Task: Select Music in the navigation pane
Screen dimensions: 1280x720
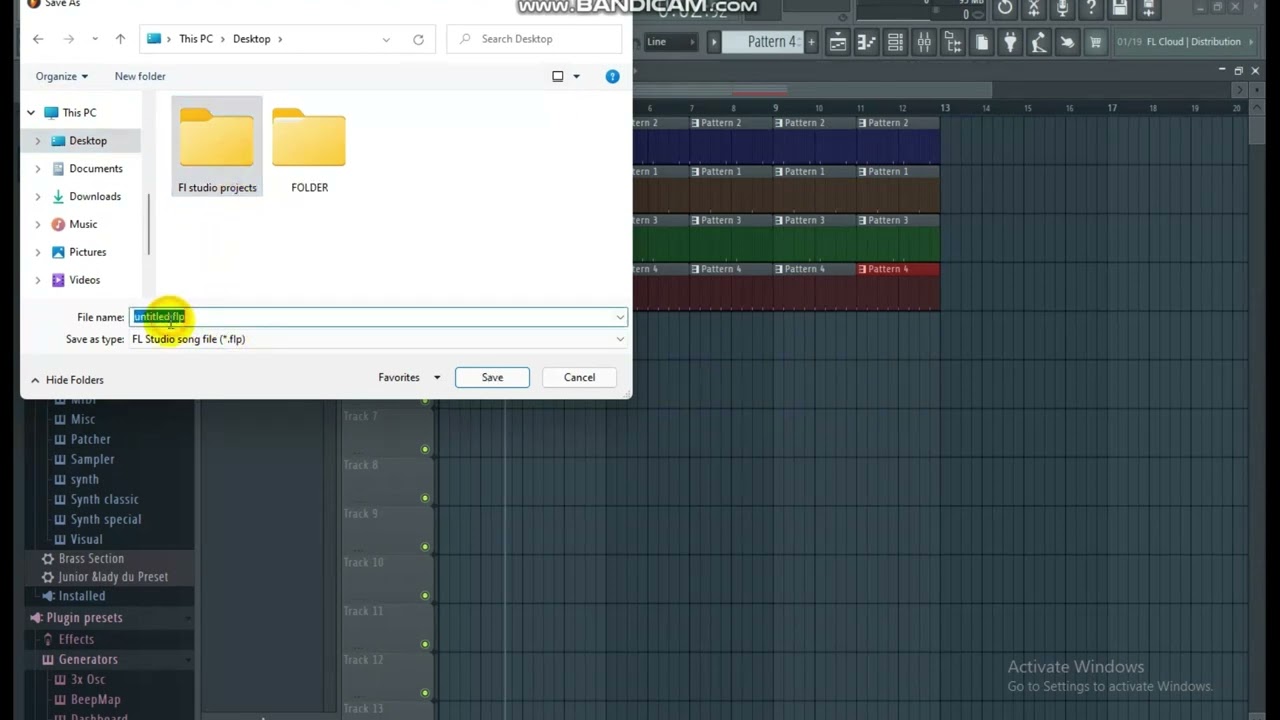Action: point(83,224)
